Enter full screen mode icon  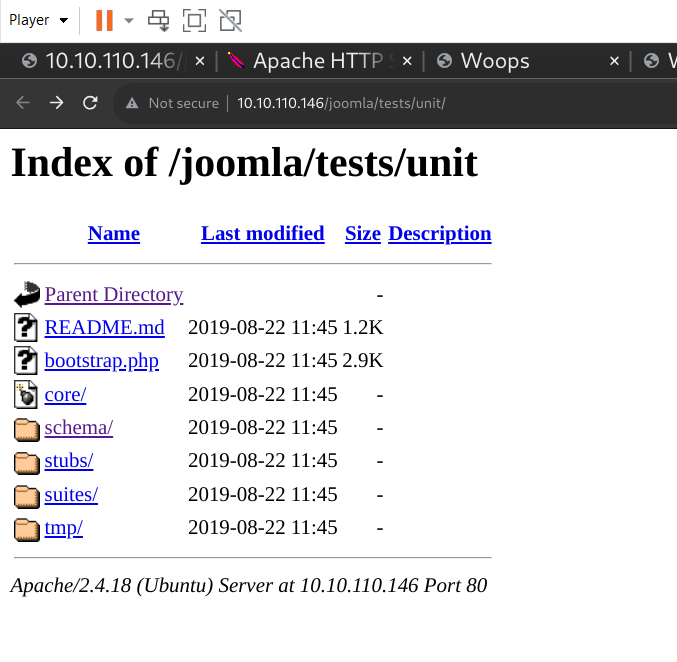pos(195,20)
